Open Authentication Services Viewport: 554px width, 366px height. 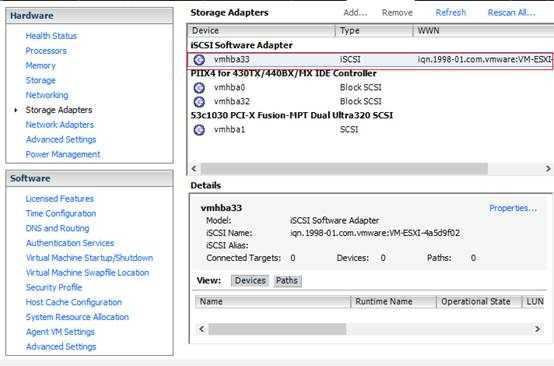[70, 243]
